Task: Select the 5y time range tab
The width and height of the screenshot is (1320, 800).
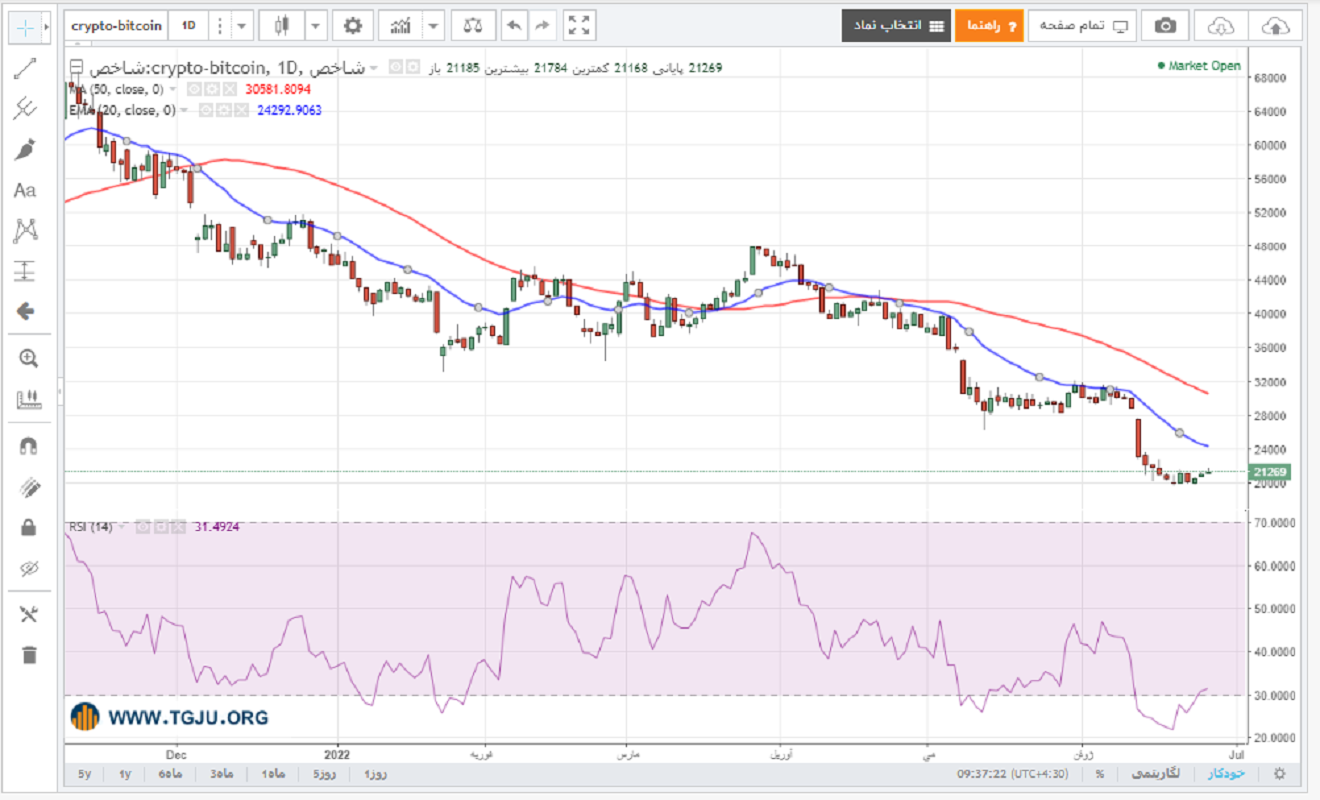Action: pyautogui.click(x=84, y=774)
